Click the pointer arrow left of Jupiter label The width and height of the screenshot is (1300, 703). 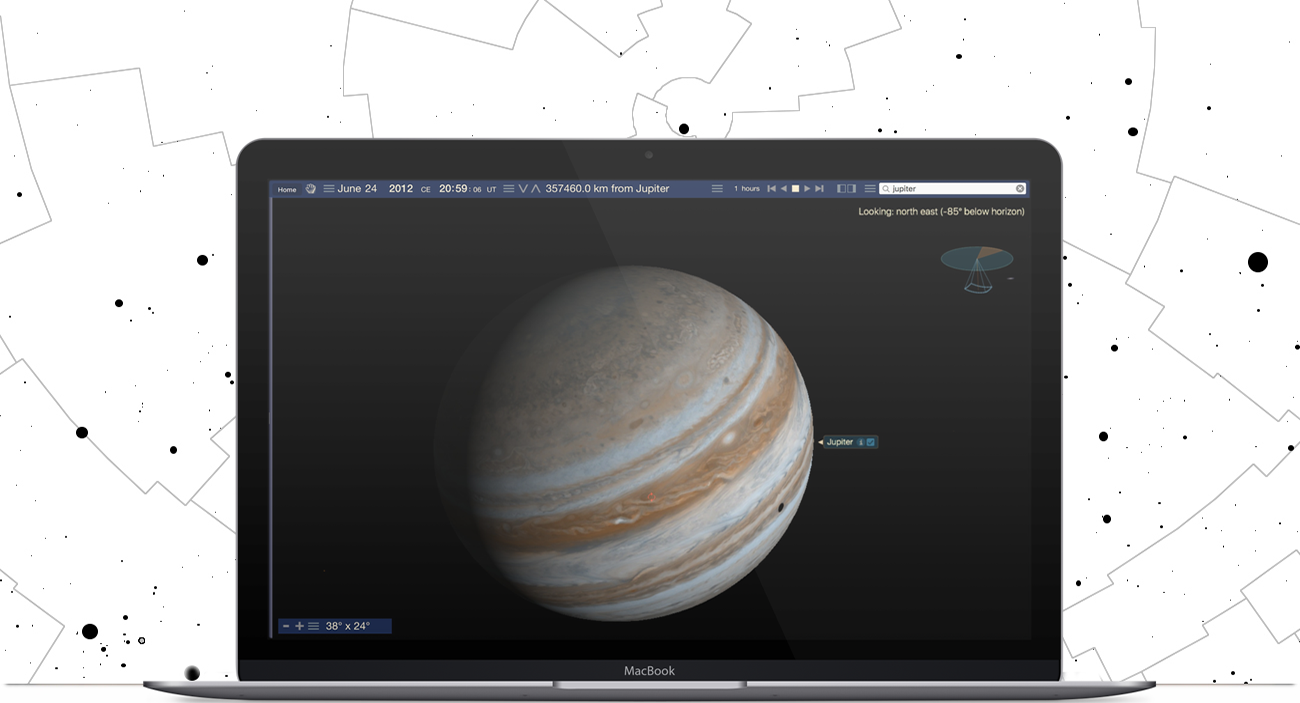click(821, 442)
